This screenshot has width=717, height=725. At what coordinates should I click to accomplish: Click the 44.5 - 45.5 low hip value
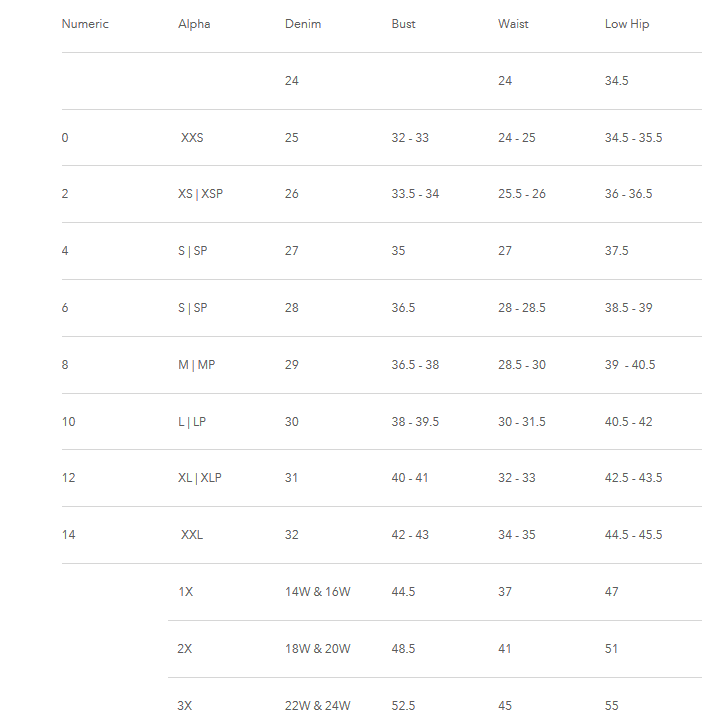point(633,535)
